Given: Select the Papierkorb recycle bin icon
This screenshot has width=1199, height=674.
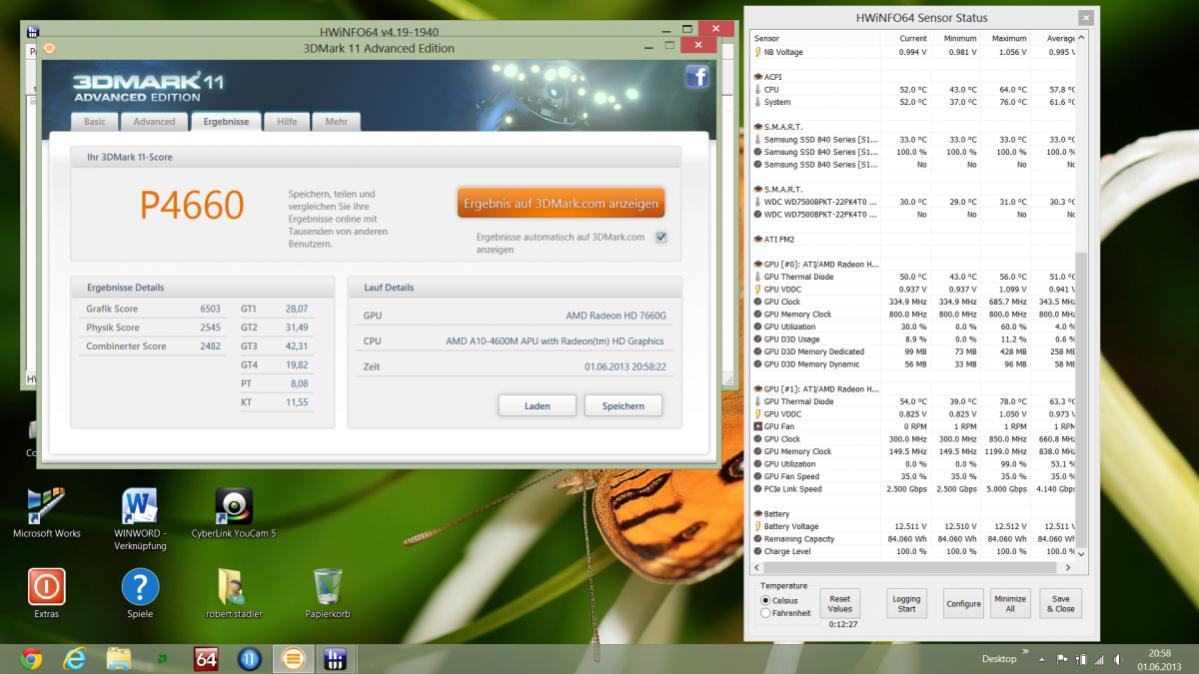Looking at the screenshot, I should [327, 593].
